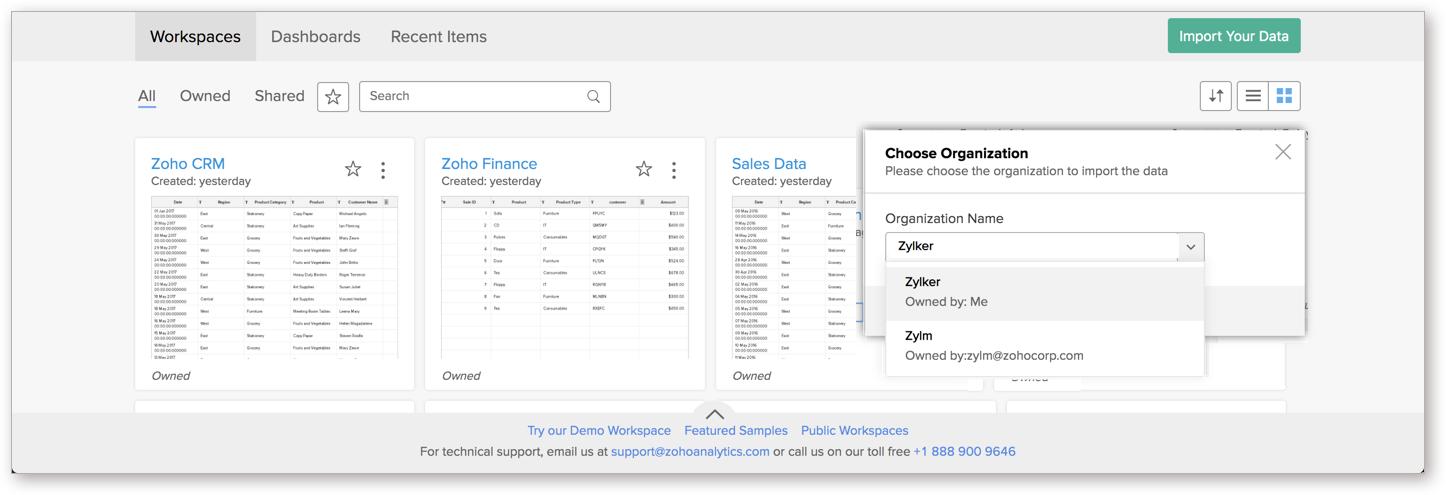Switch to the Workspaces tab

click(x=195, y=36)
